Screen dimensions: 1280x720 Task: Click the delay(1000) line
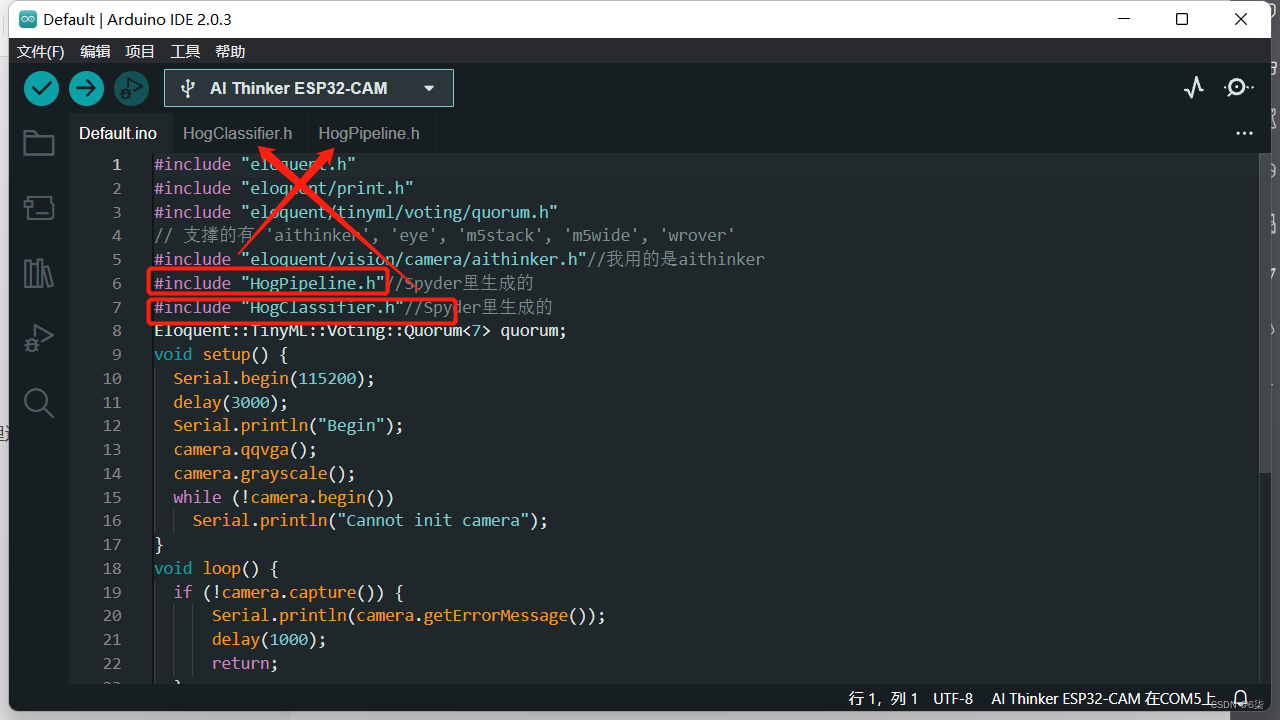pos(269,640)
